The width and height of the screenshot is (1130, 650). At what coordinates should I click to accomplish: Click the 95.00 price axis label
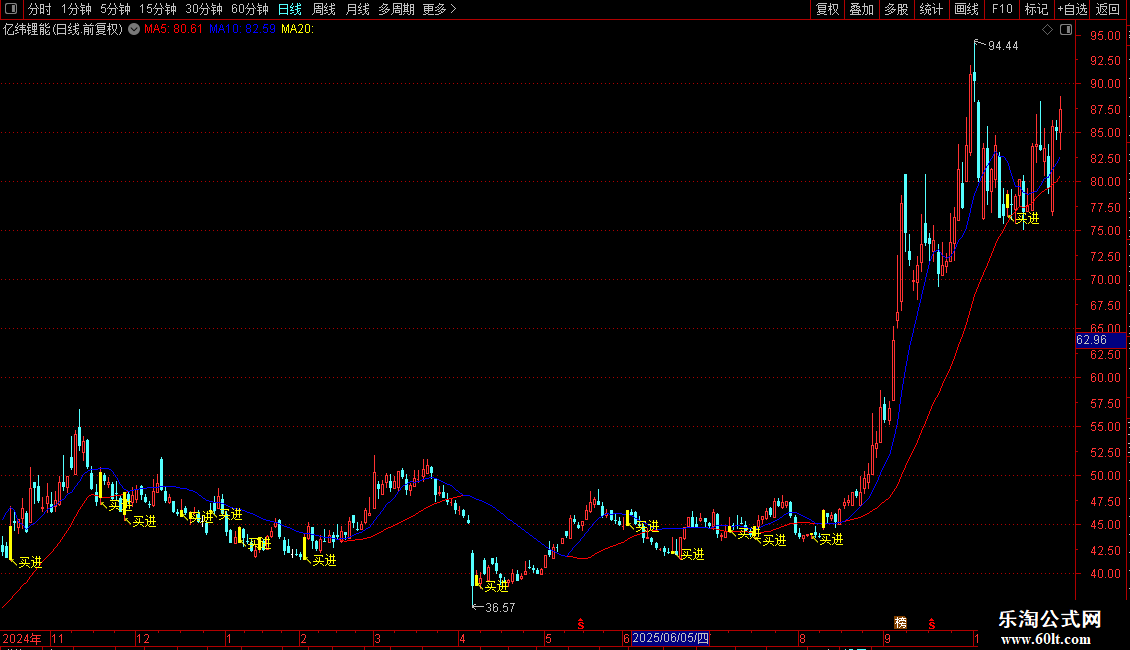1105,36
